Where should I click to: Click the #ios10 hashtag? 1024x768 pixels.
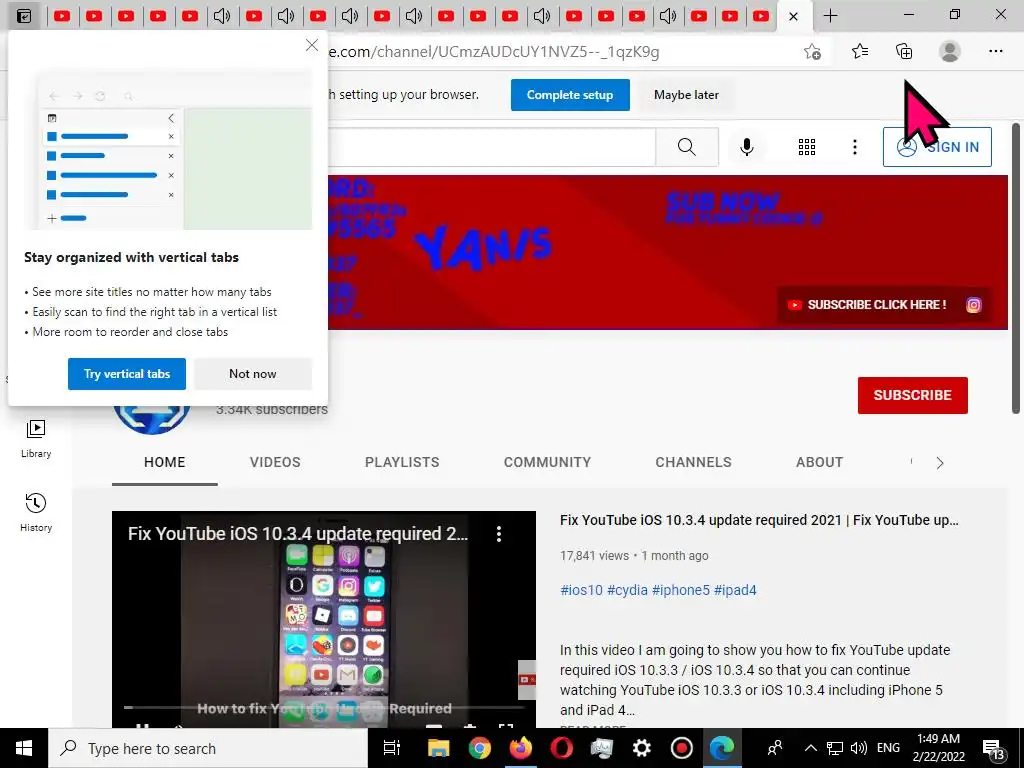(x=581, y=590)
